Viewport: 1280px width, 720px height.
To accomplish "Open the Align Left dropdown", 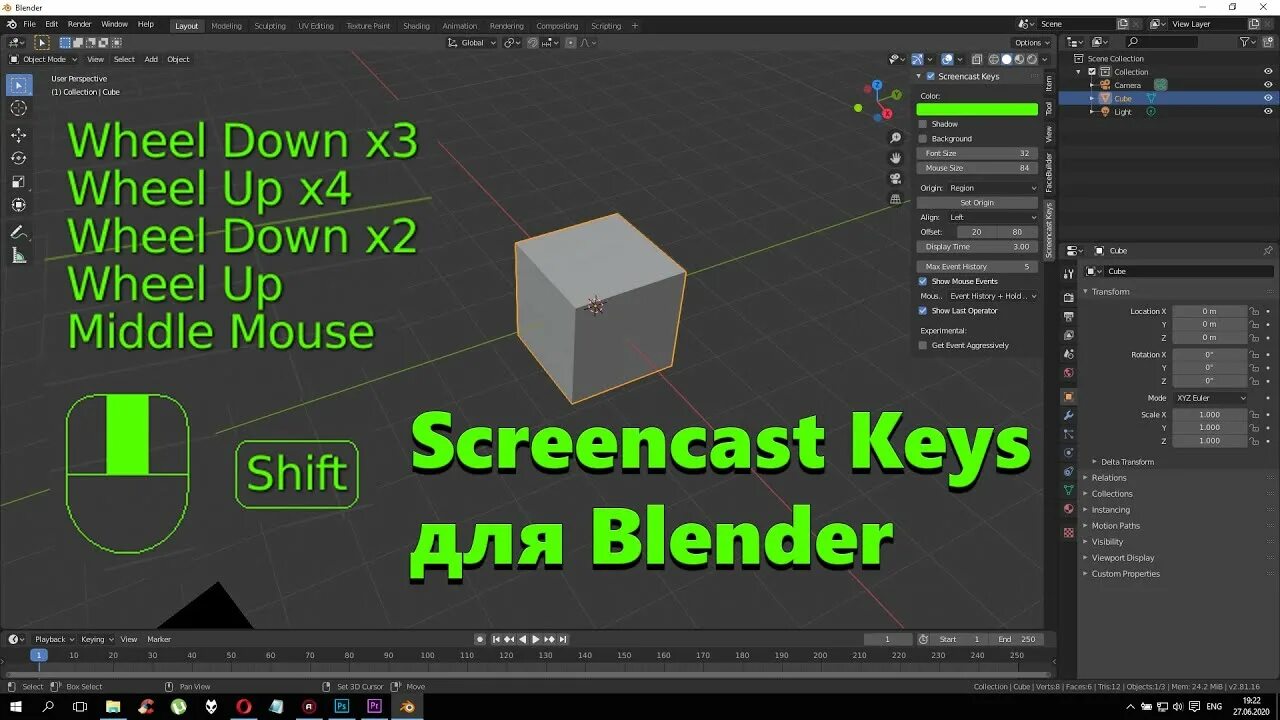I will (x=992, y=217).
